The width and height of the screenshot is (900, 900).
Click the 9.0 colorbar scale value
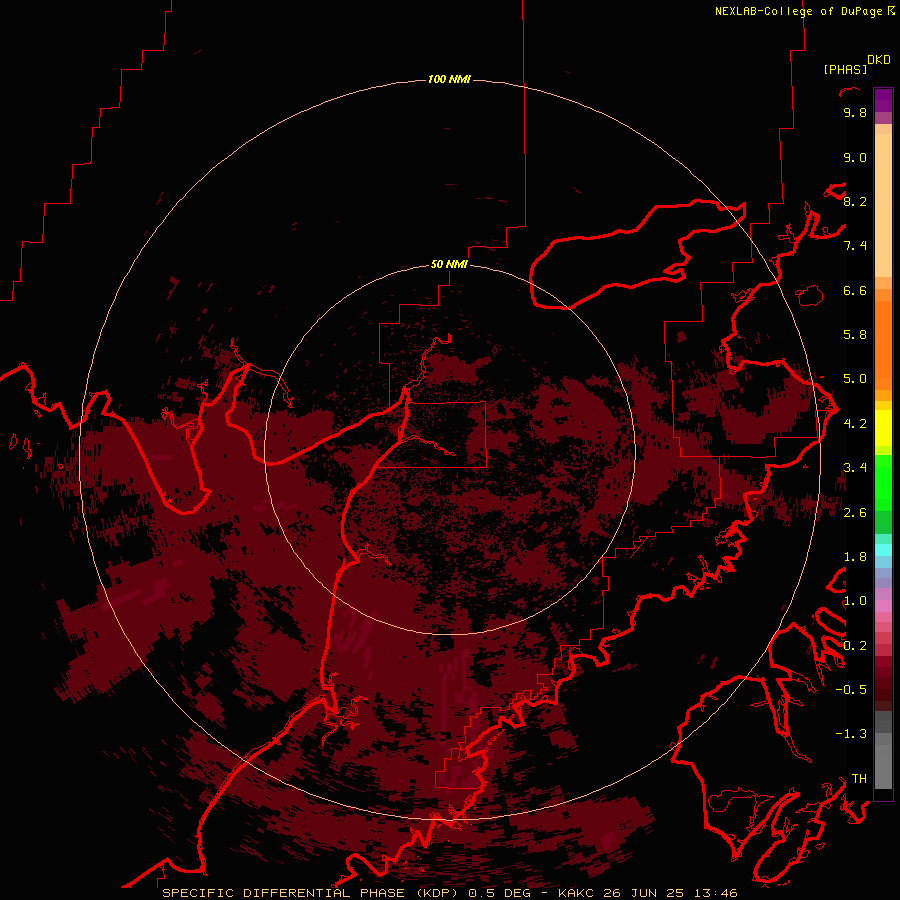[x=855, y=157]
